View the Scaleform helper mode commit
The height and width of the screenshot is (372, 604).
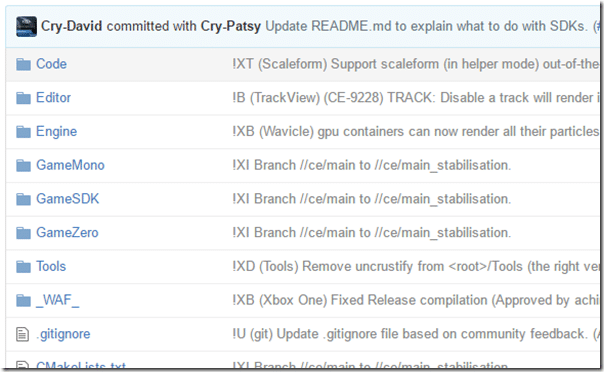pyautogui.click(x=415, y=64)
